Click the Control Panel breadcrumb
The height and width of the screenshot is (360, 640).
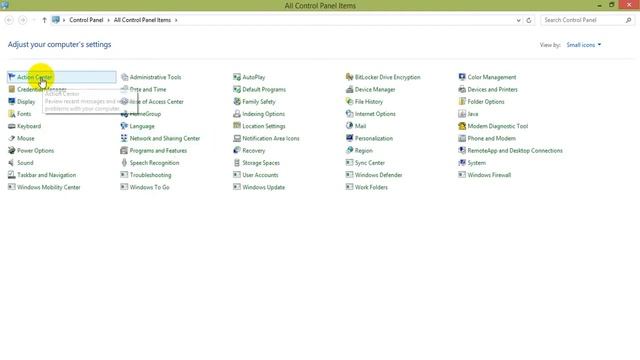(x=86, y=20)
